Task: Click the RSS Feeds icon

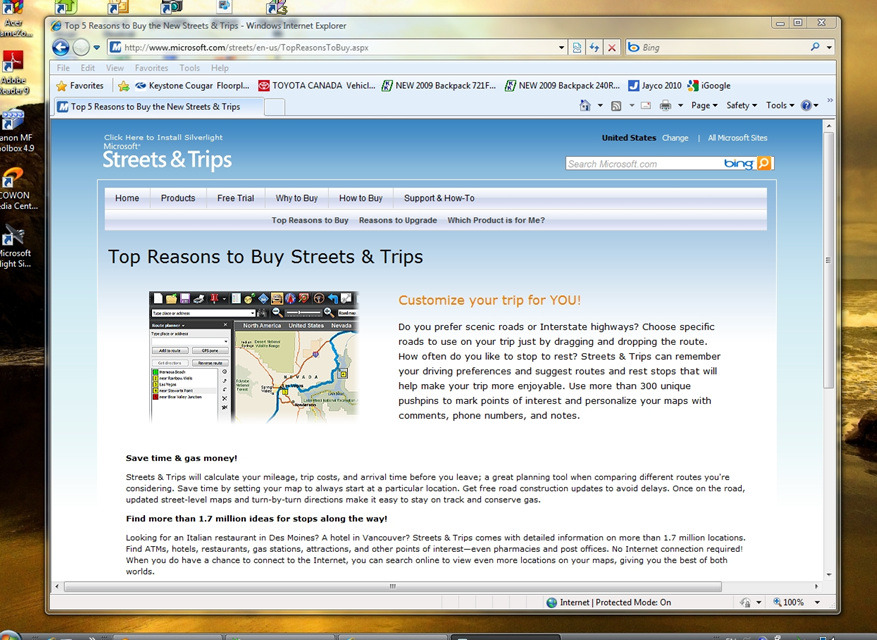Action: click(616, 105)
